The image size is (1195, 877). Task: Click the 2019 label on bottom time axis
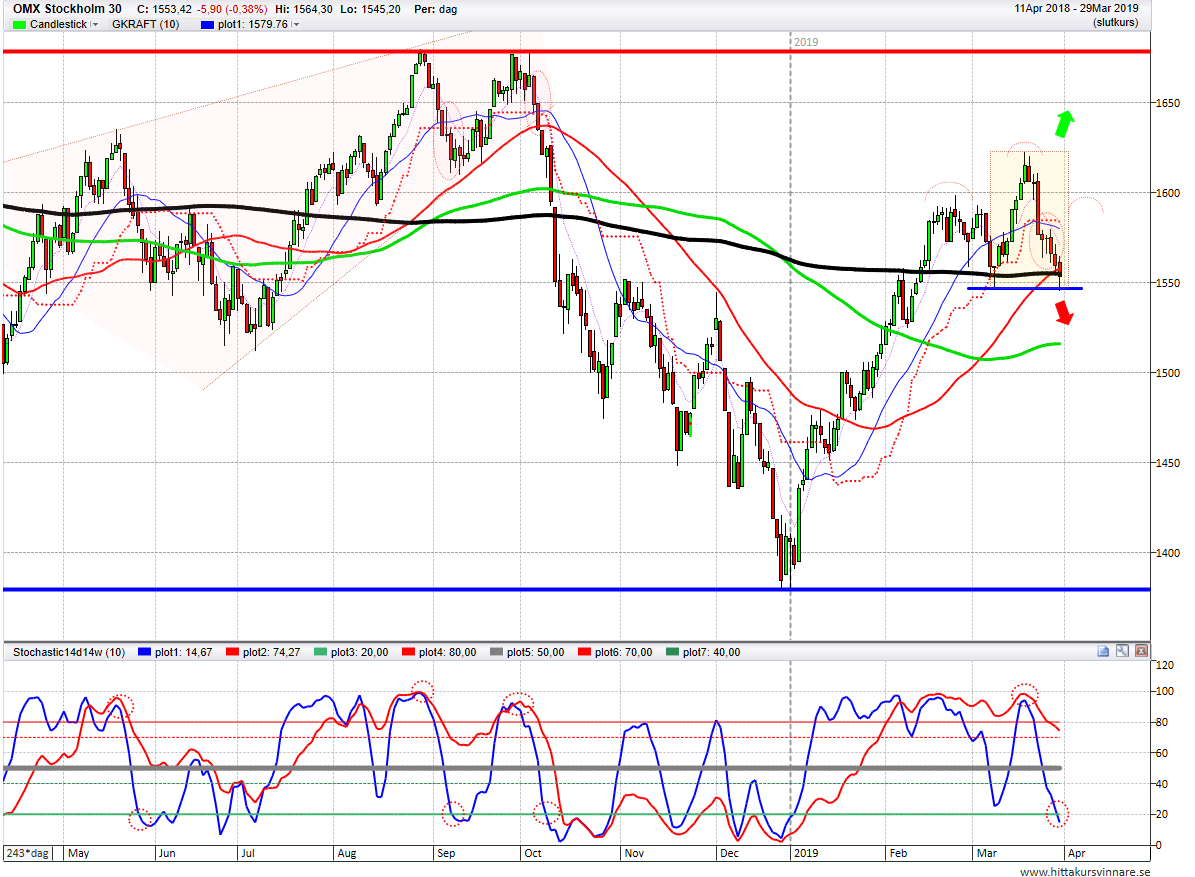tap(806, 853)
